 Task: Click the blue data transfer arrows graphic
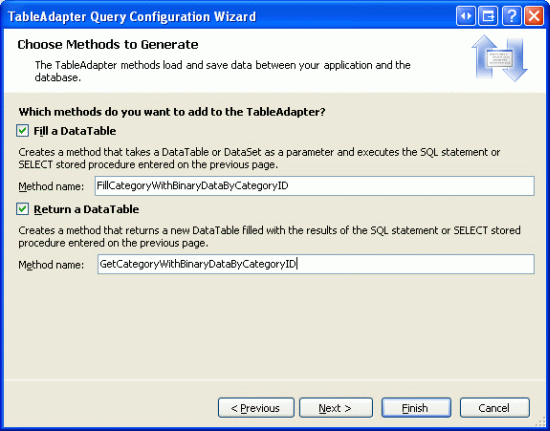499,58
